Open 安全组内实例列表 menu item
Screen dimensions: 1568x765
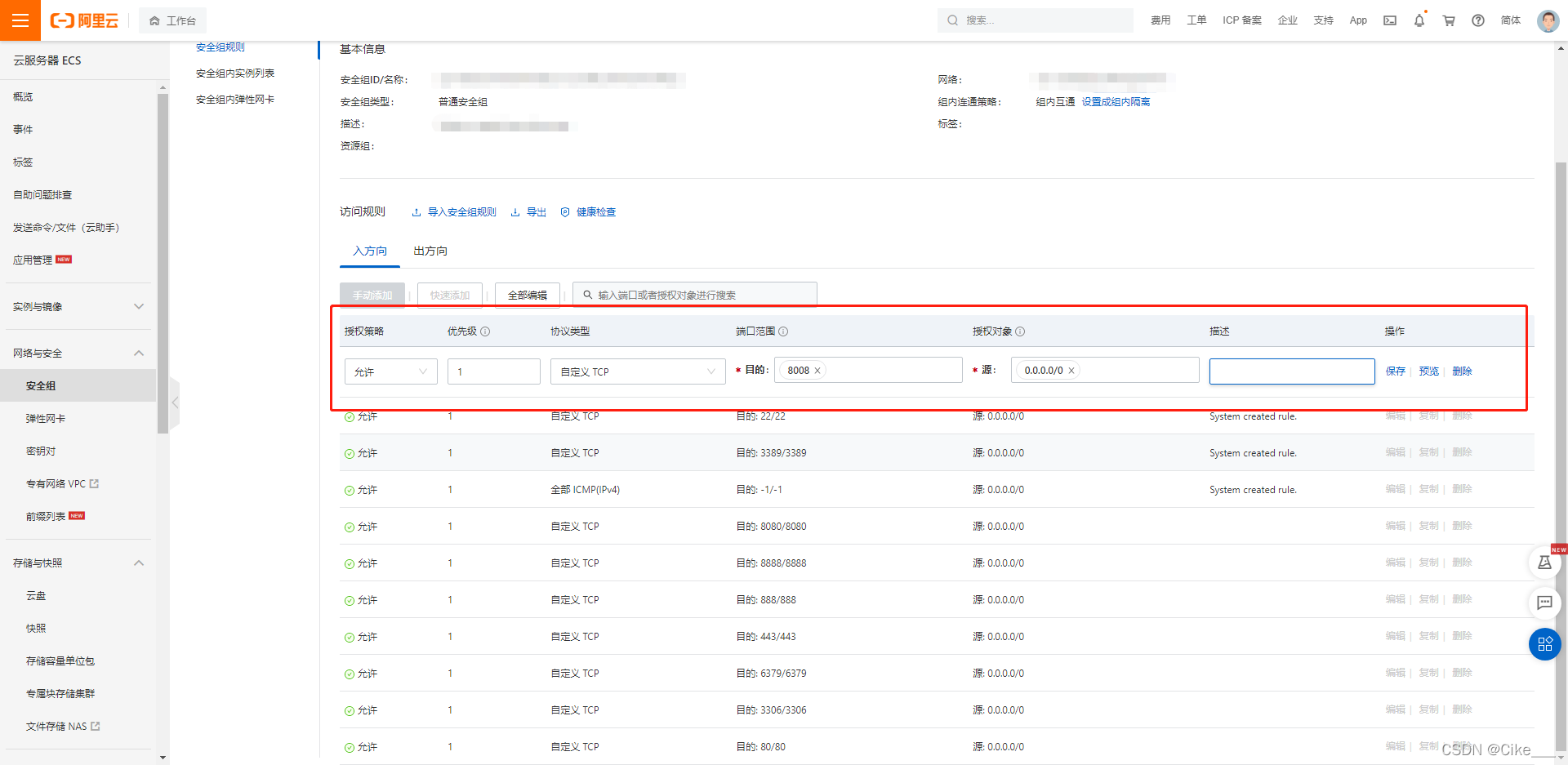(x=235, y=73)
